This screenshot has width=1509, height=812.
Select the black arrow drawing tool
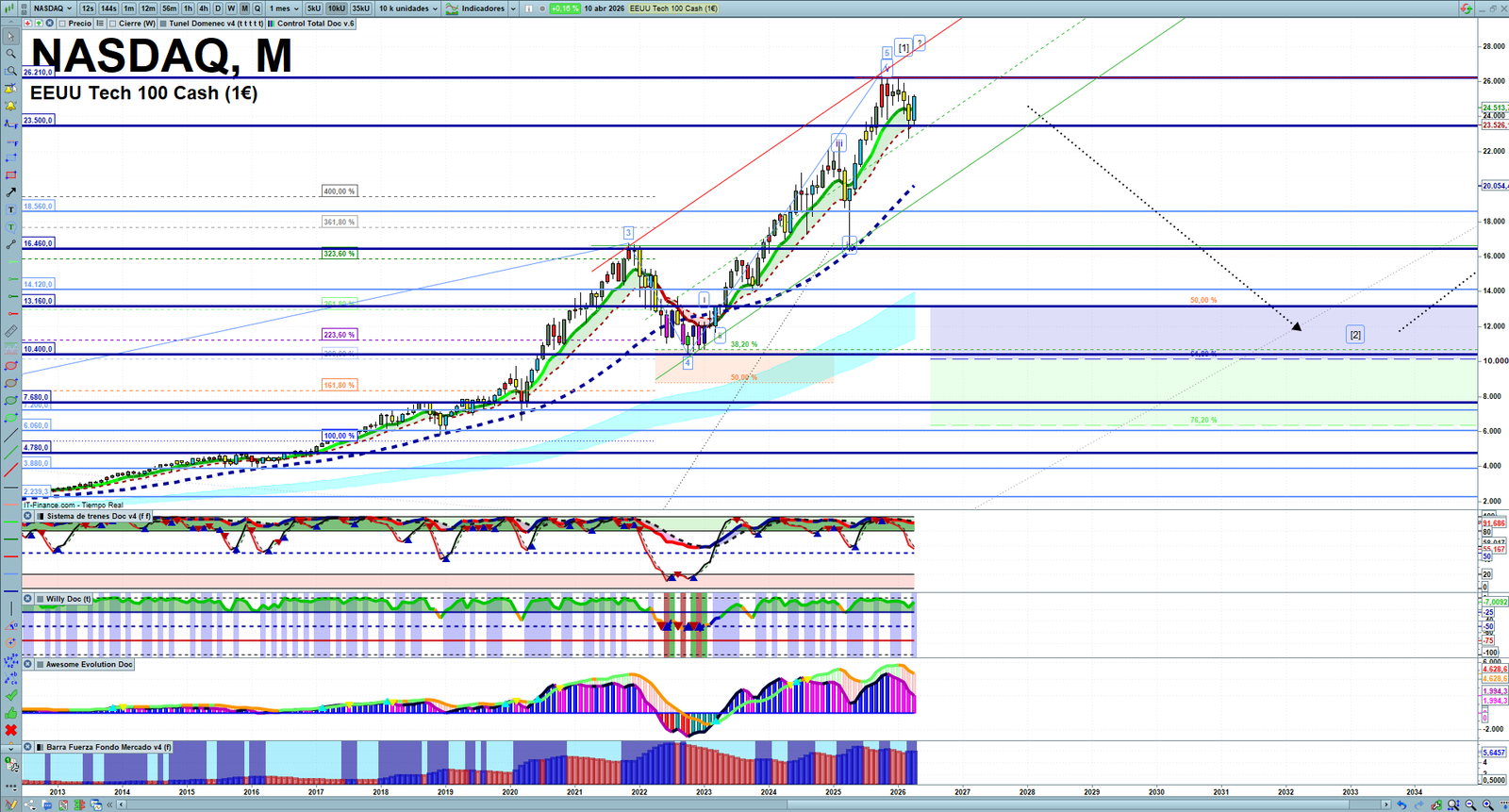pyautogui.click(x=10, y=192)
